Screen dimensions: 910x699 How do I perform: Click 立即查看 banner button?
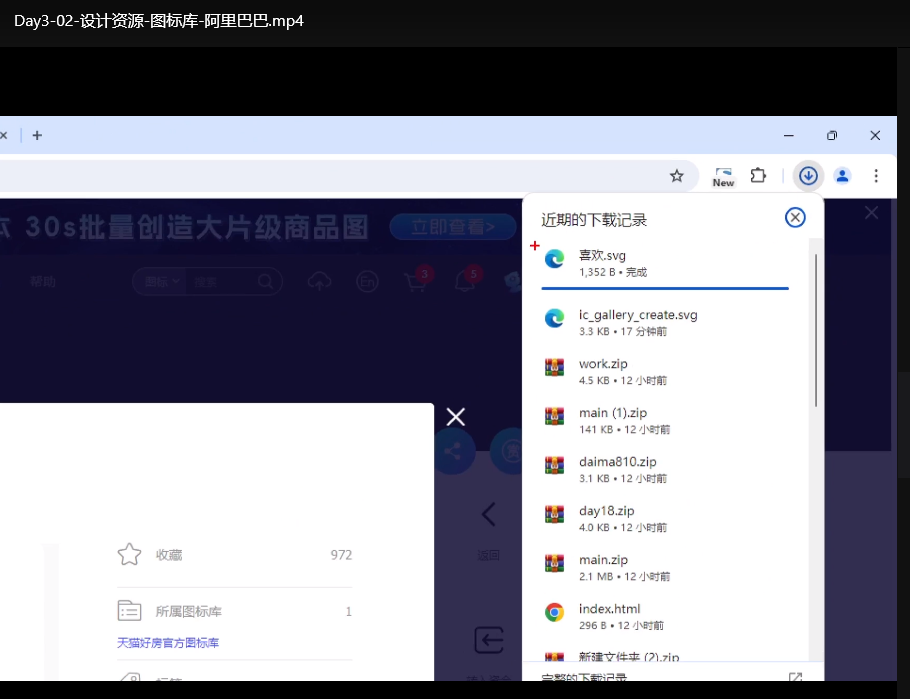(x=453, y=226)
